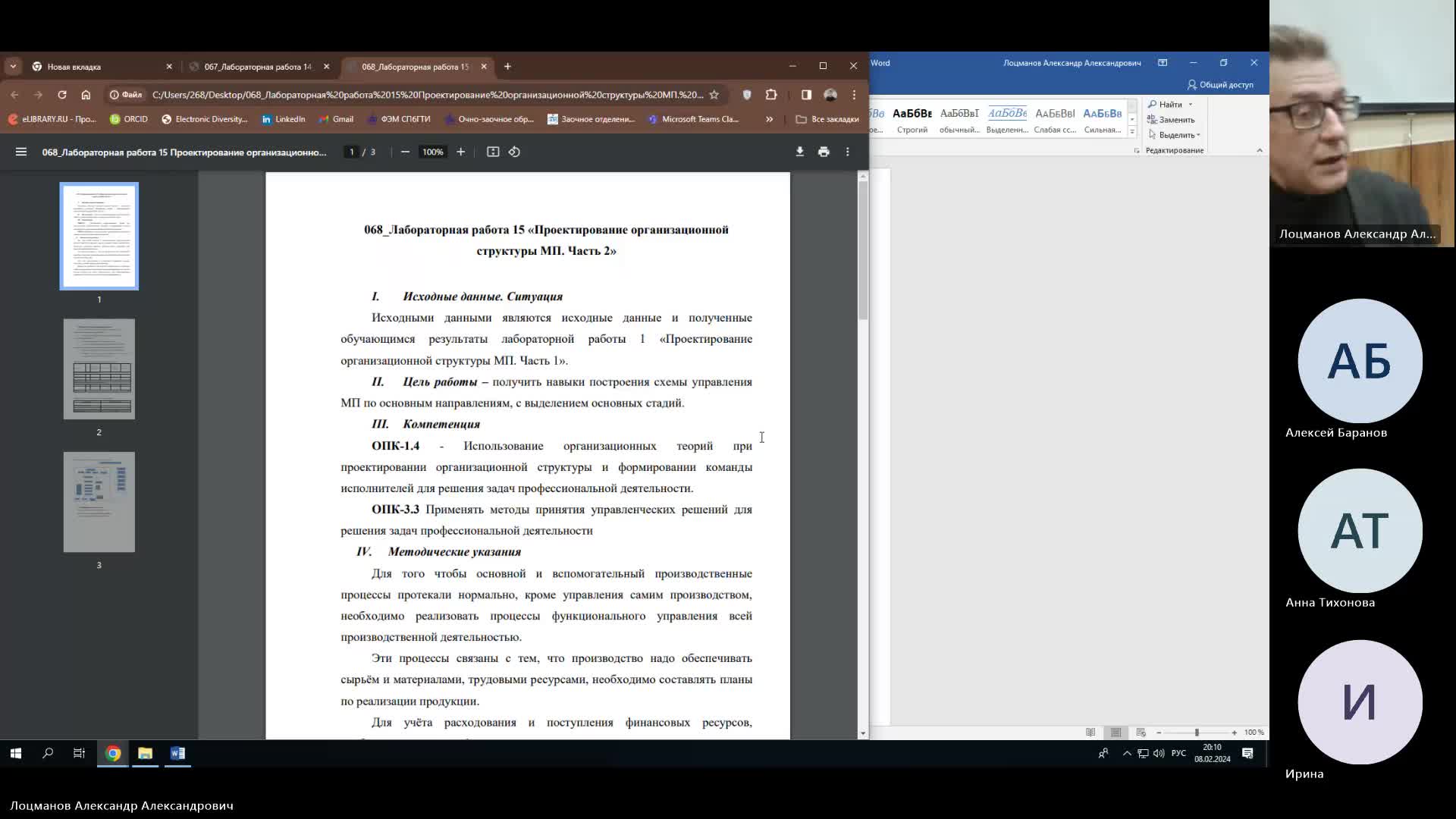
Task: Open Chrome profile avatar
Action: click(830, 95)
